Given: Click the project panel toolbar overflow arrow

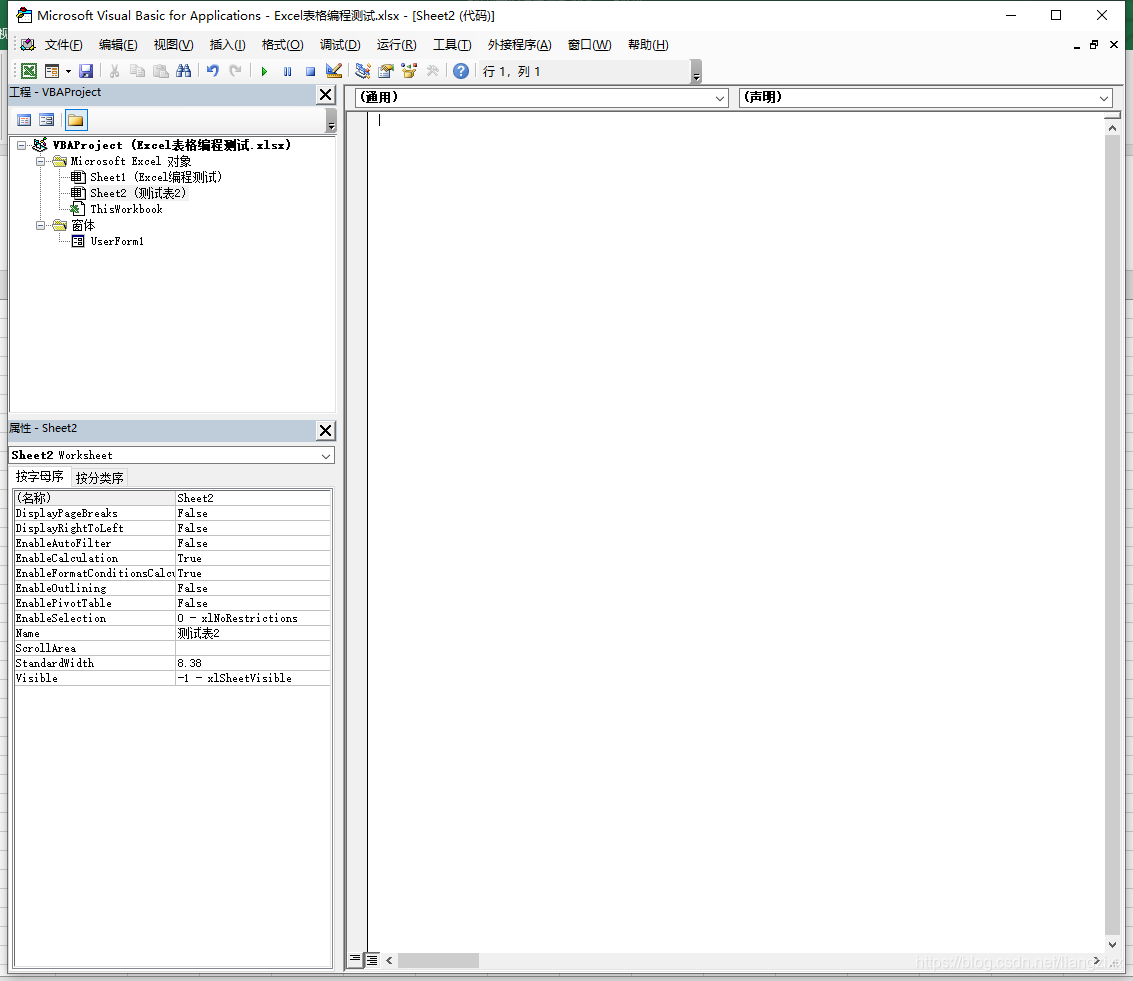Looking at the screenshot, I should pos(331,121).
